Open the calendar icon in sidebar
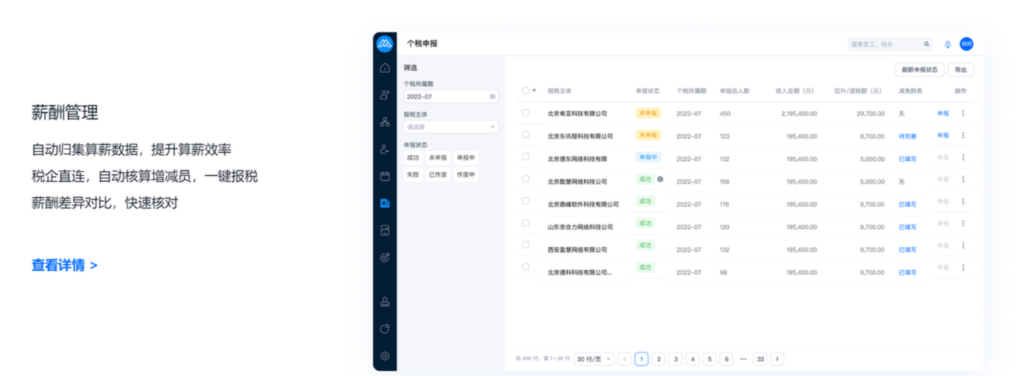 coord(385,176)
